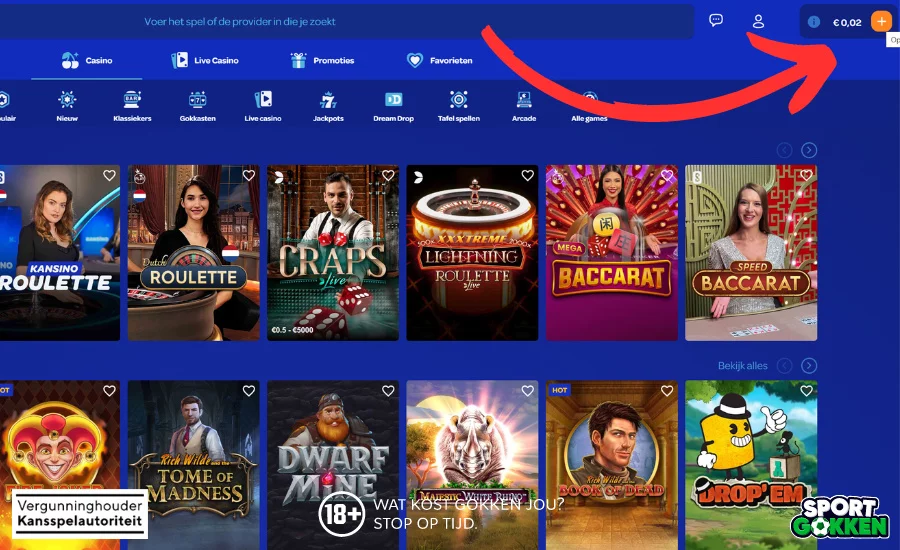Select the Klassiekers category
Image resolution: width=900 pixels, height=550 pixels.
(x=133, y=106)
